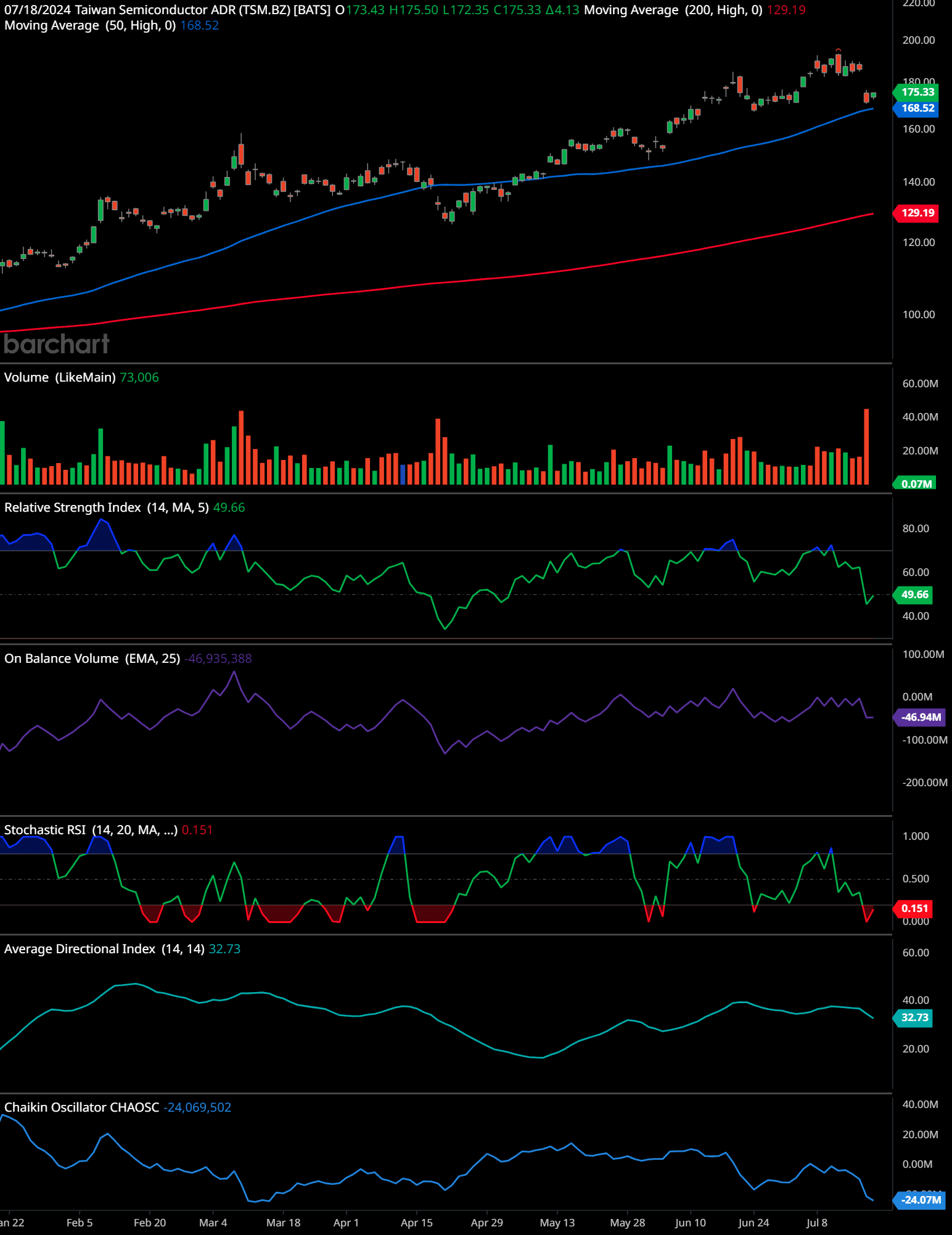Image resolution: width=952 pixels, height=1235 pixels.
Task: Click the Apr 1 date label
Action: coord(346,1223)
